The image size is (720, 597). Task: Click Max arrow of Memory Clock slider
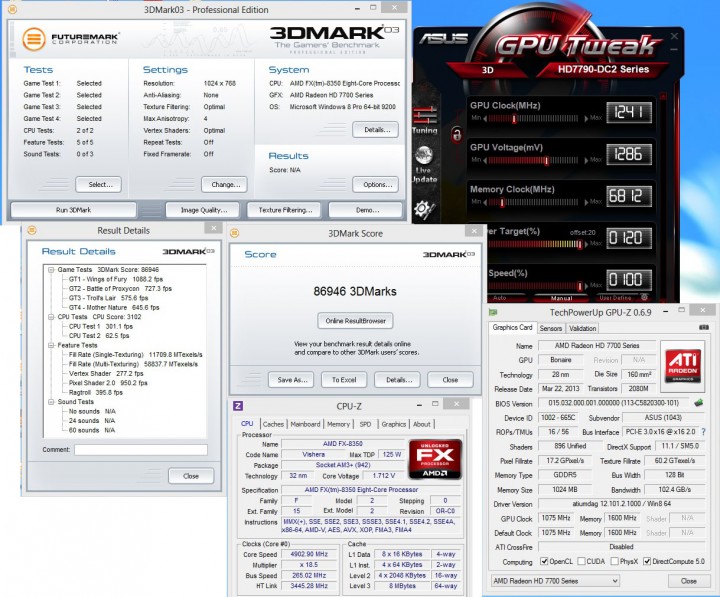coord(586,202)
